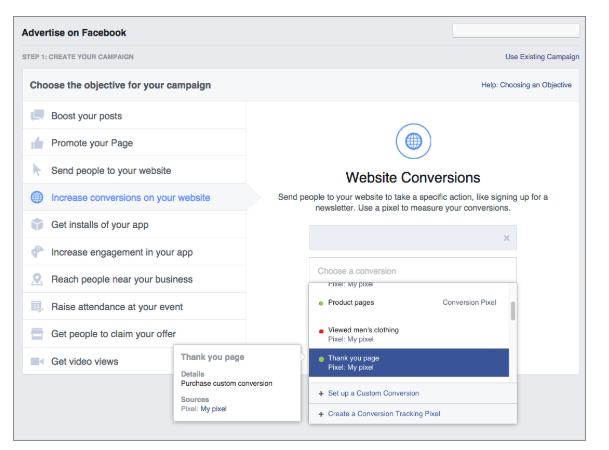Image resolution: width=609 pixels, height=450 pixels.
Task: Open Use Existing Campaign link
Action: 542,57
